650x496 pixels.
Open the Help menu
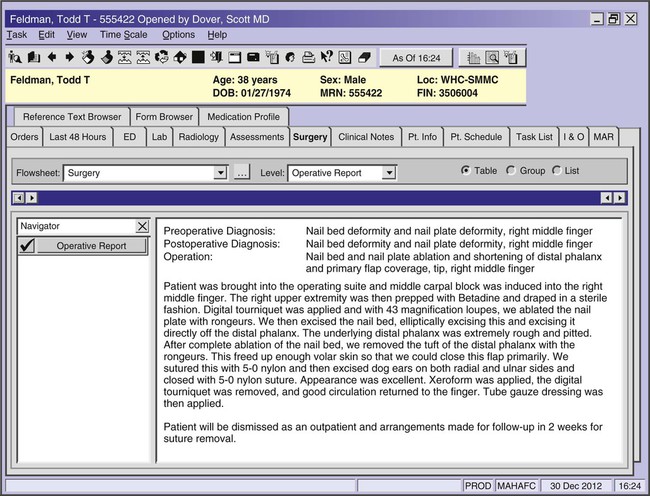tap(217, 34)
